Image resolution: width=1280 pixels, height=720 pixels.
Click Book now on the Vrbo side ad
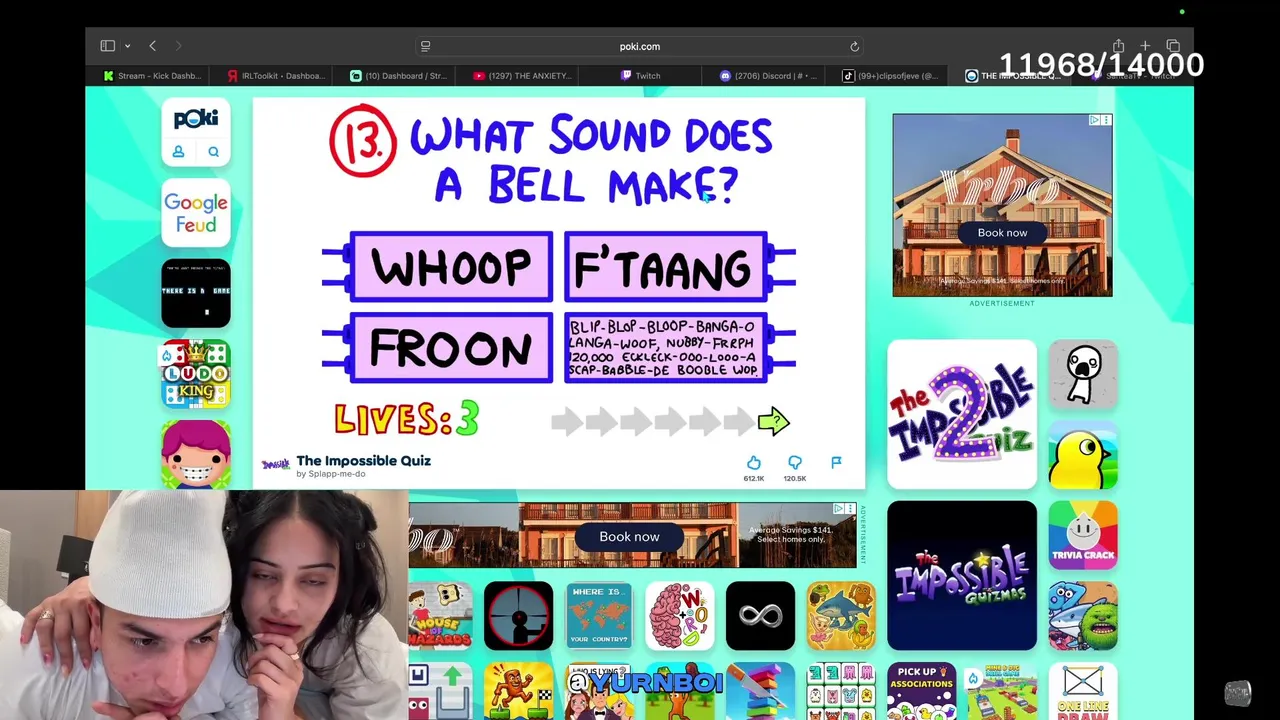[x=1002, y=233]
